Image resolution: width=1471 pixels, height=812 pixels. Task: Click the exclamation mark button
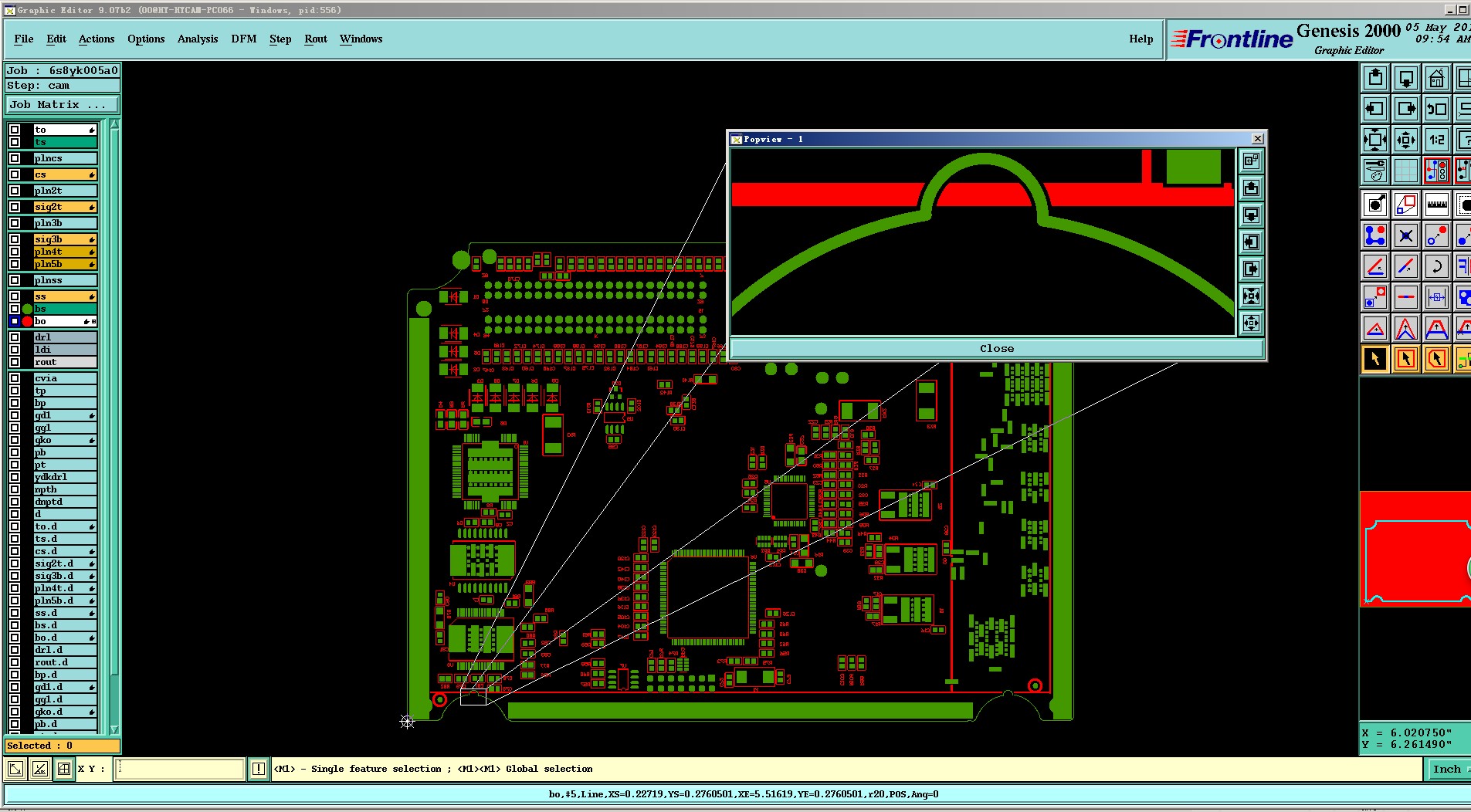[259, 769]
